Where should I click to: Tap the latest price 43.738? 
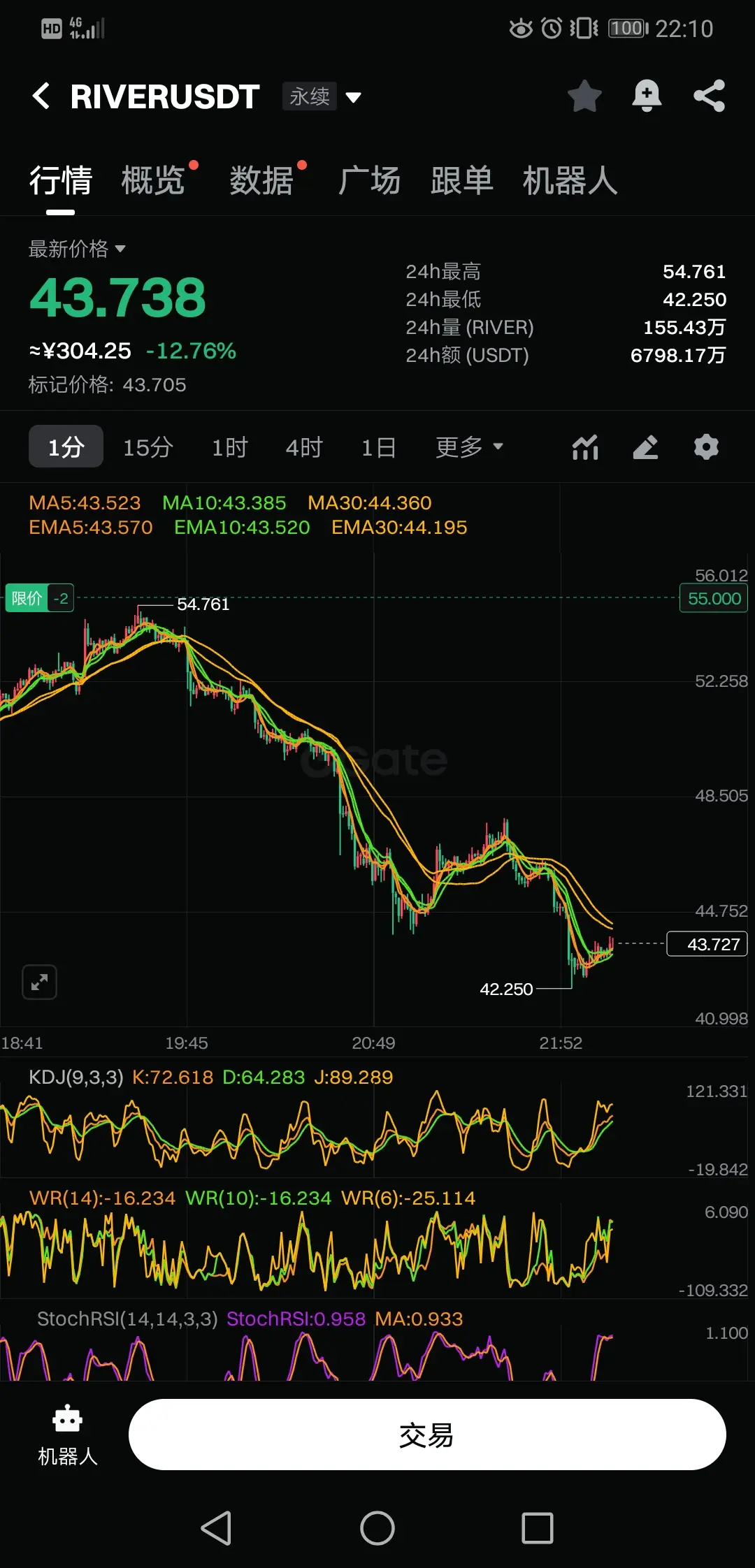(117, 298)
